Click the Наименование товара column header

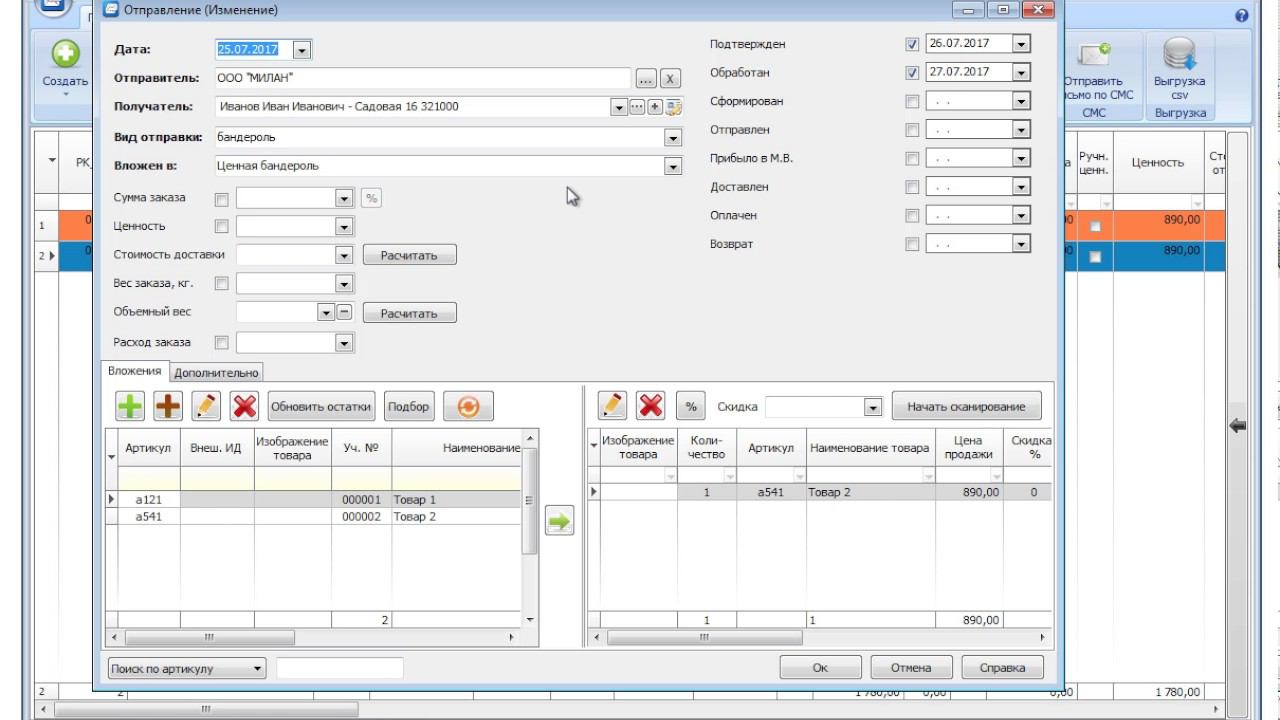(x=869, y=448)
